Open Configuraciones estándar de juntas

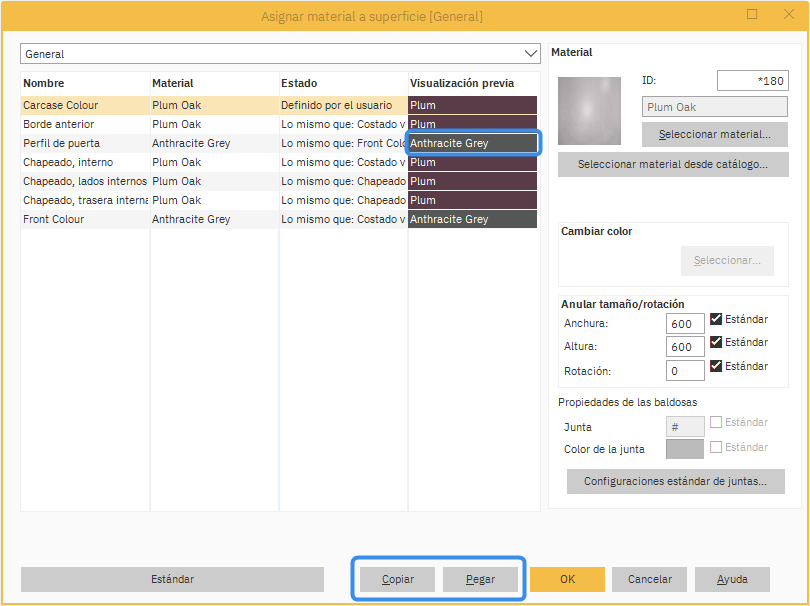click(675, 482)
